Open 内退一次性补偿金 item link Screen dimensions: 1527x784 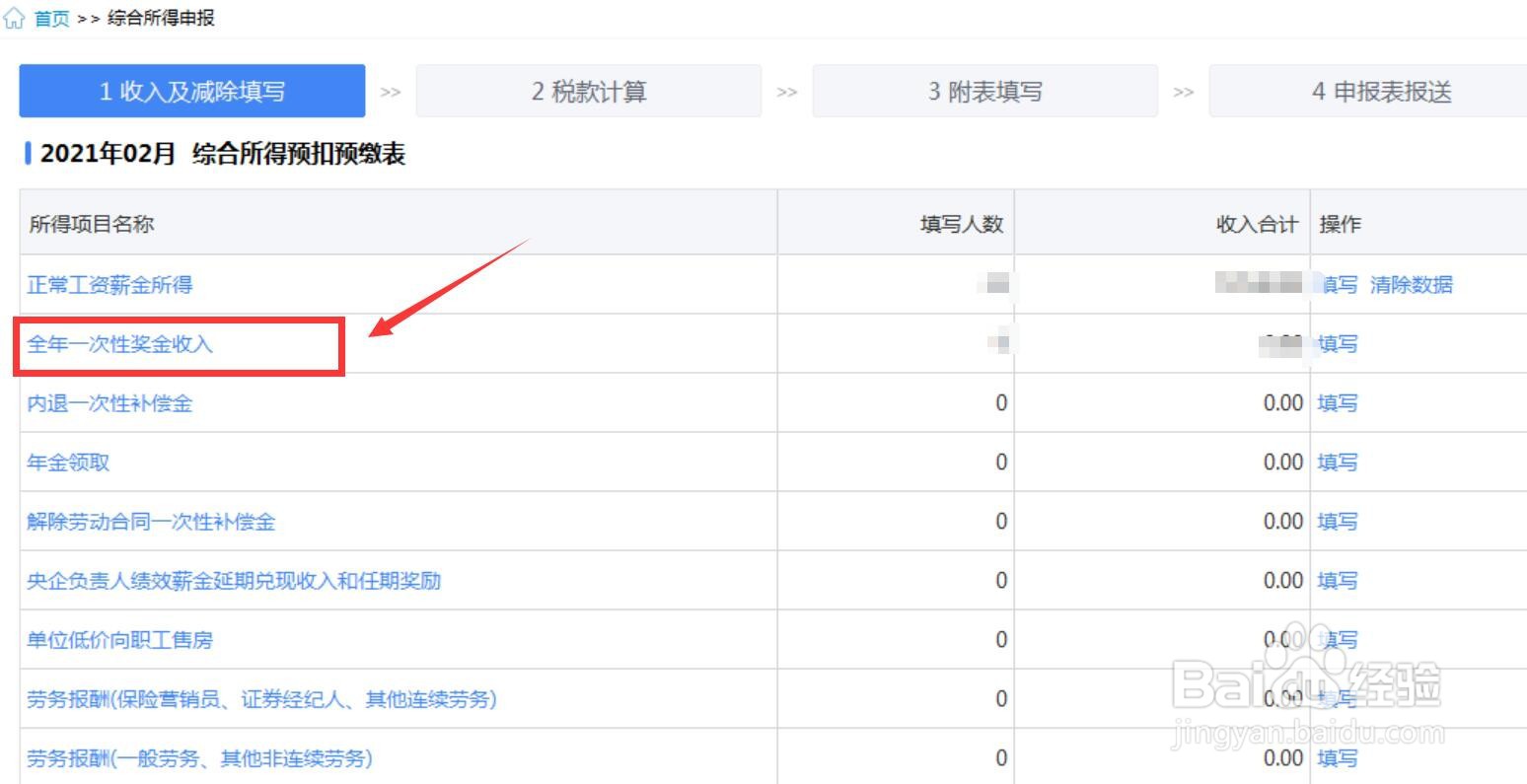[109, 403]
